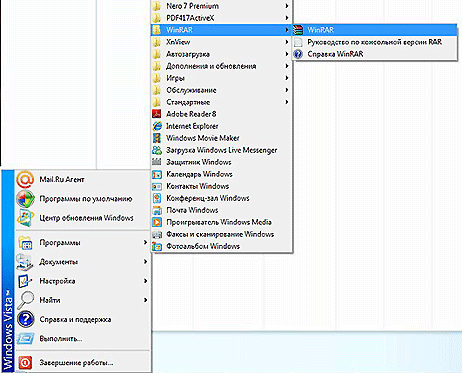The width and height of the screenshot is (462, 373).
Task: Launch WinRAR from the submenu
Action: (374, 30)
